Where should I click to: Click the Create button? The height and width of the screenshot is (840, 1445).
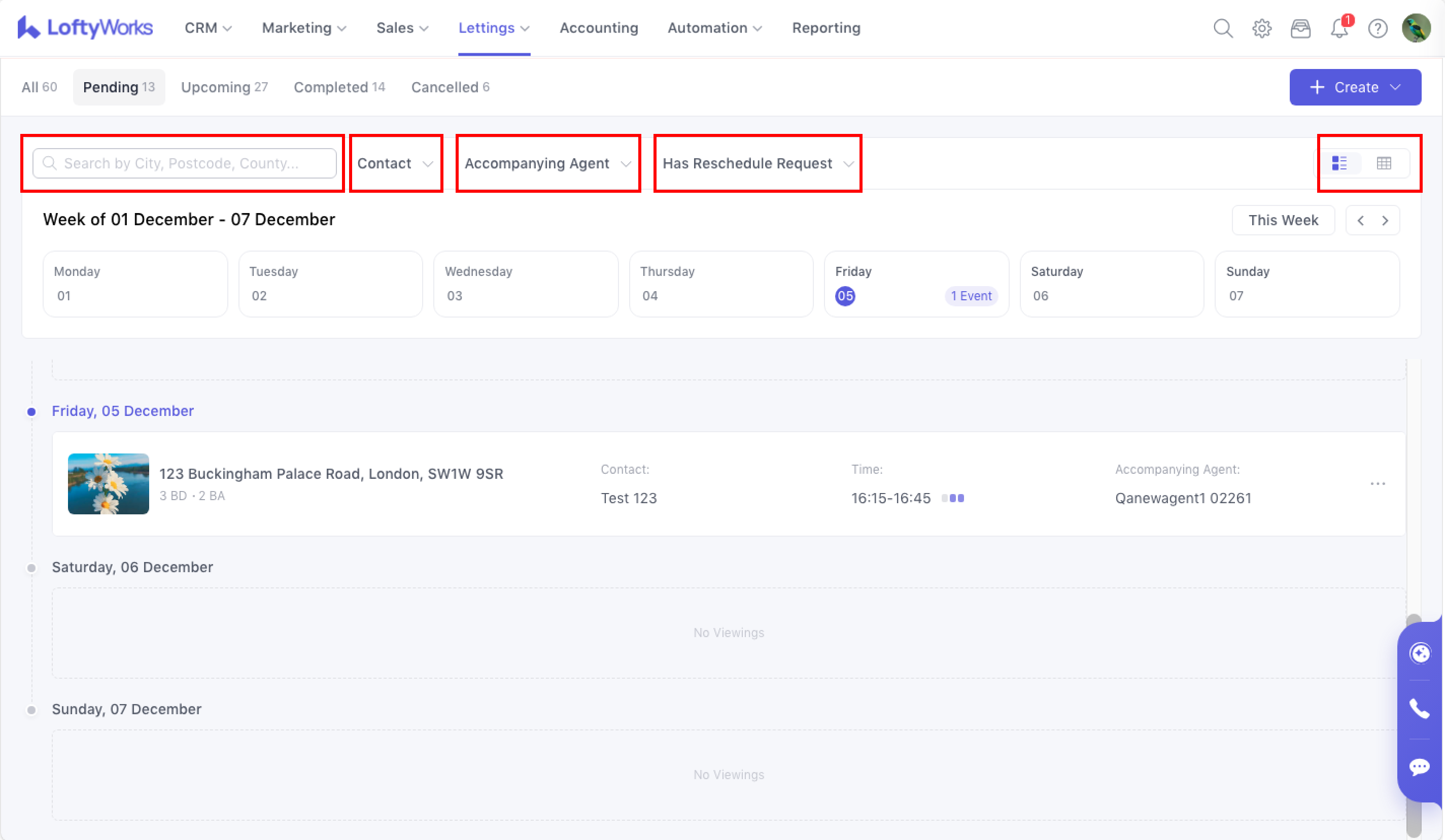1354,87
